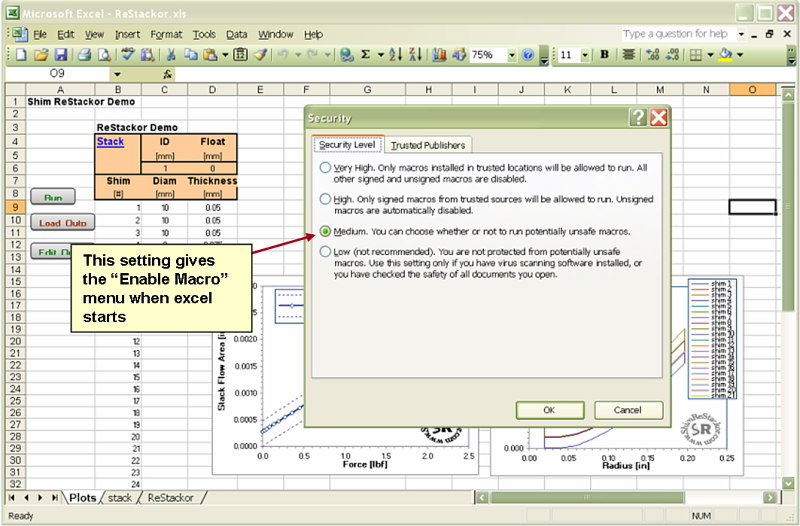Select High security level
800x526 pixels.
325,199
